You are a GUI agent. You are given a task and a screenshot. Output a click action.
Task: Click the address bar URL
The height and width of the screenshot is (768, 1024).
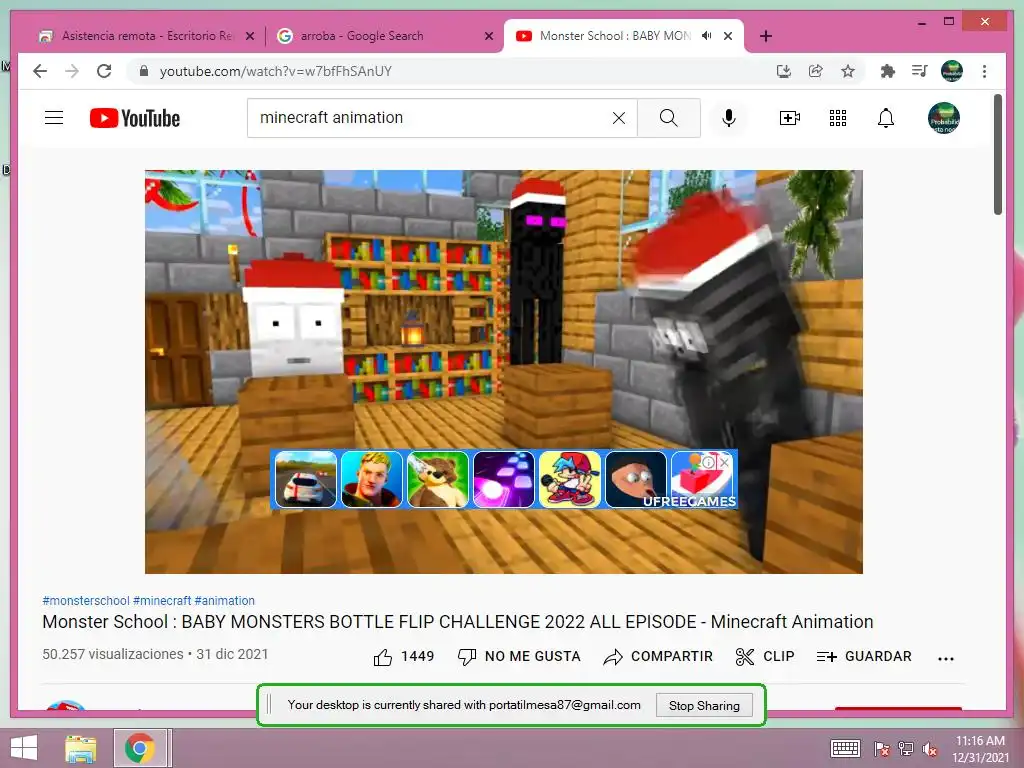276,71
